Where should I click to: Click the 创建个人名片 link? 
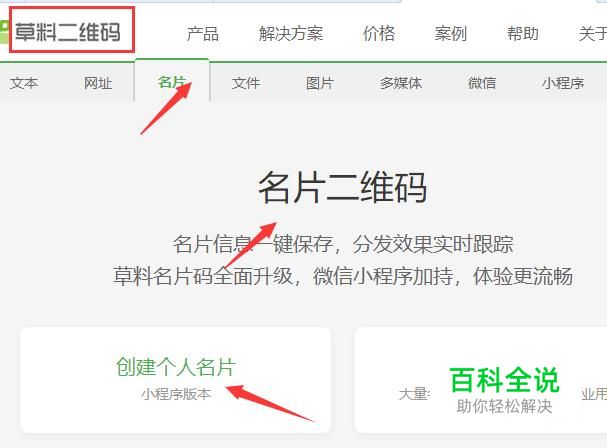pos(176,367)
